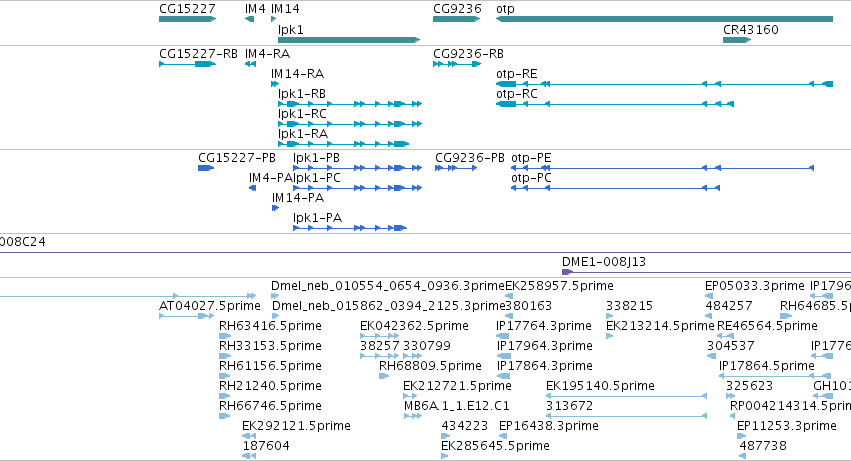Select the EK195140.5prime EST alignment line
This screenshot has width=851, height=461.
click(626, 396)
